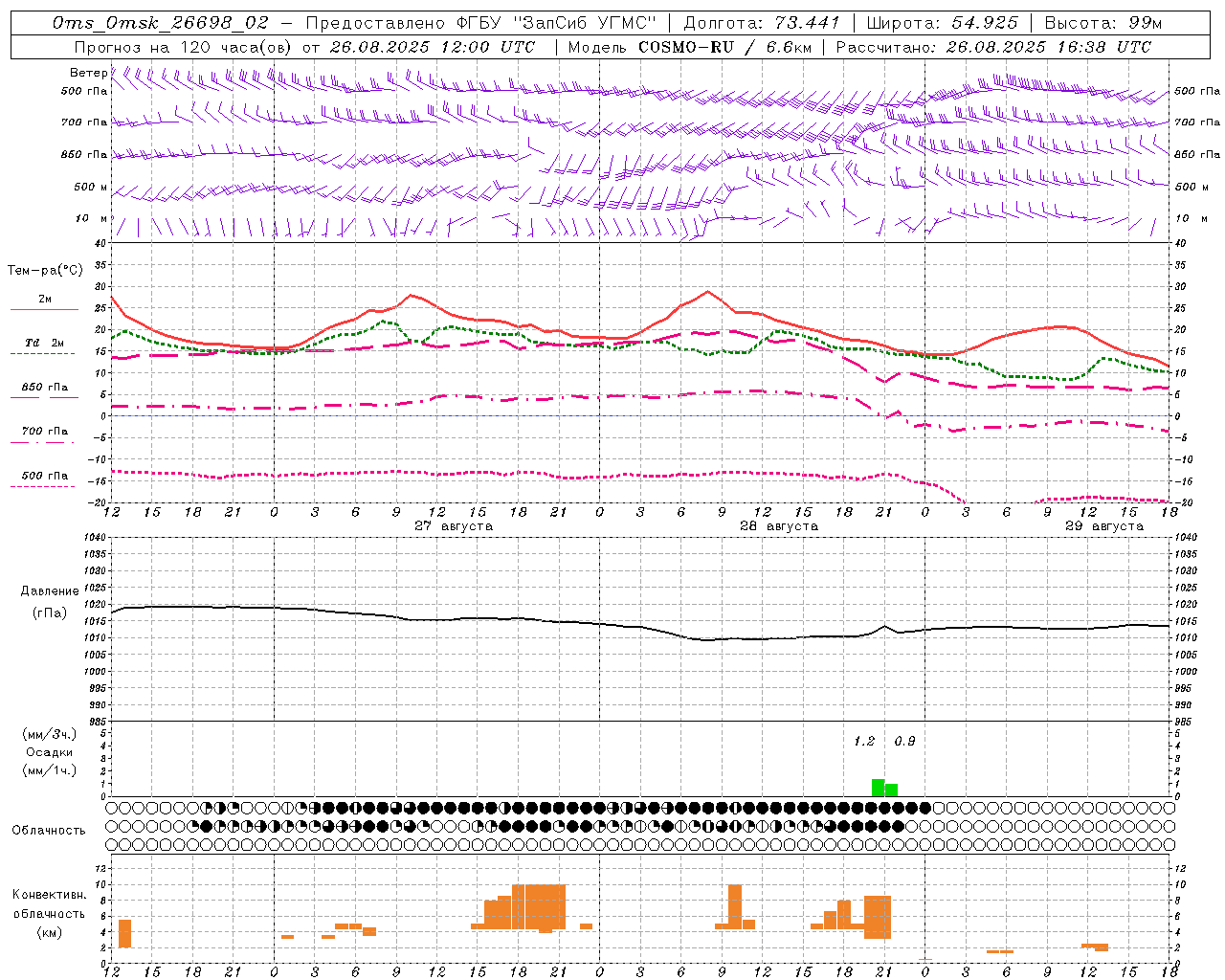Select the provider text ФГБУ "ЗапСиб УГМС"
Screen dimensions: 1225x980
pos(555,23)
